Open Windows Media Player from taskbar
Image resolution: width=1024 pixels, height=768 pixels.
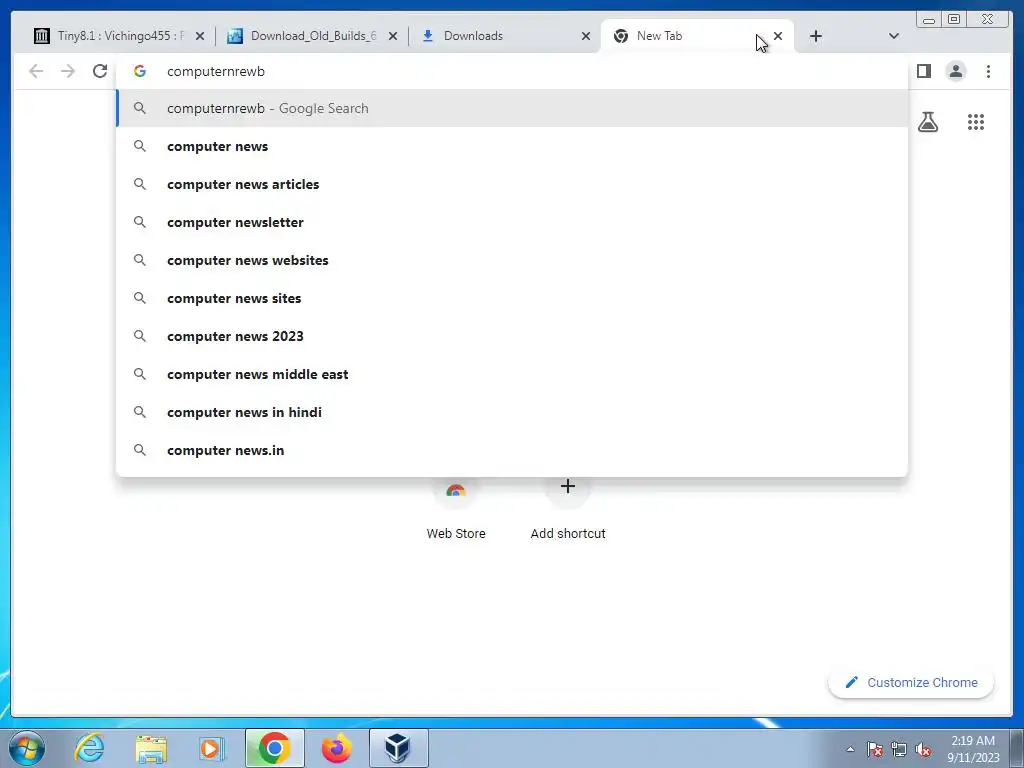pyautogui.click(x=212, y=748)
